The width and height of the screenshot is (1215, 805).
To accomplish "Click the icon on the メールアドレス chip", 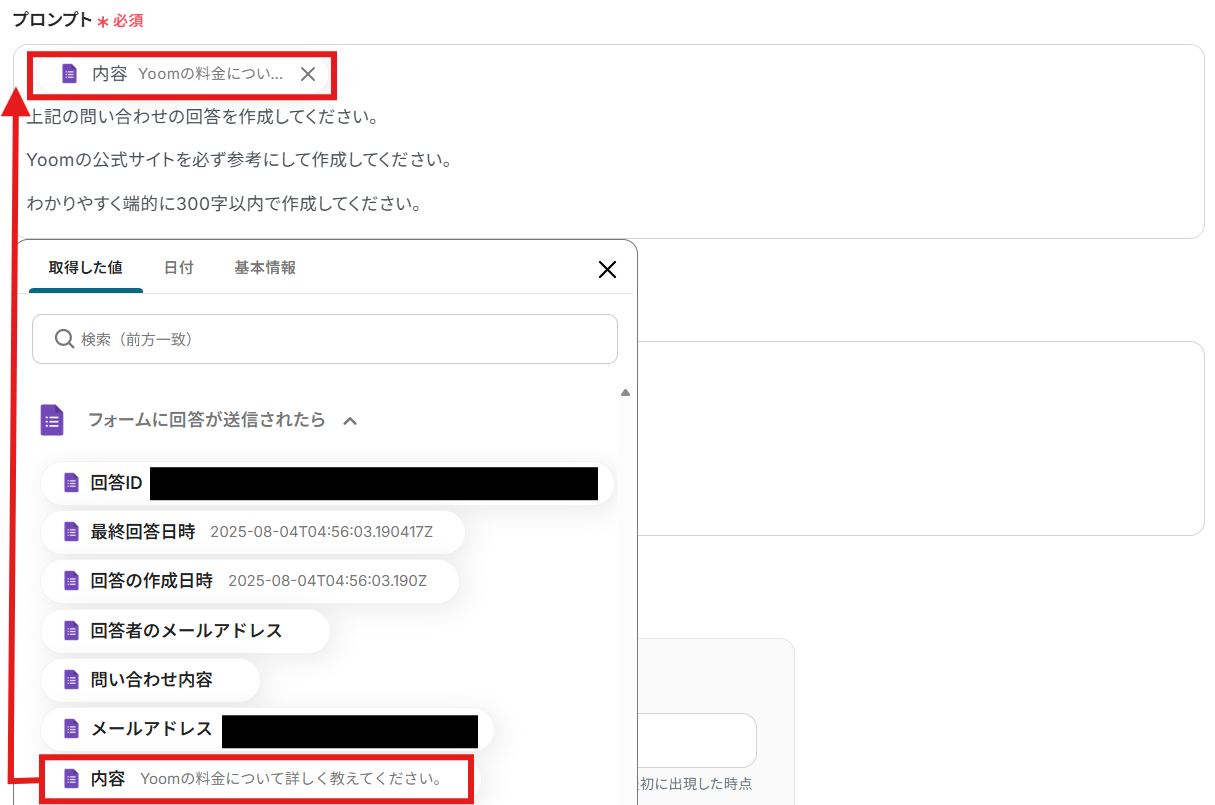I will point(71,729).
